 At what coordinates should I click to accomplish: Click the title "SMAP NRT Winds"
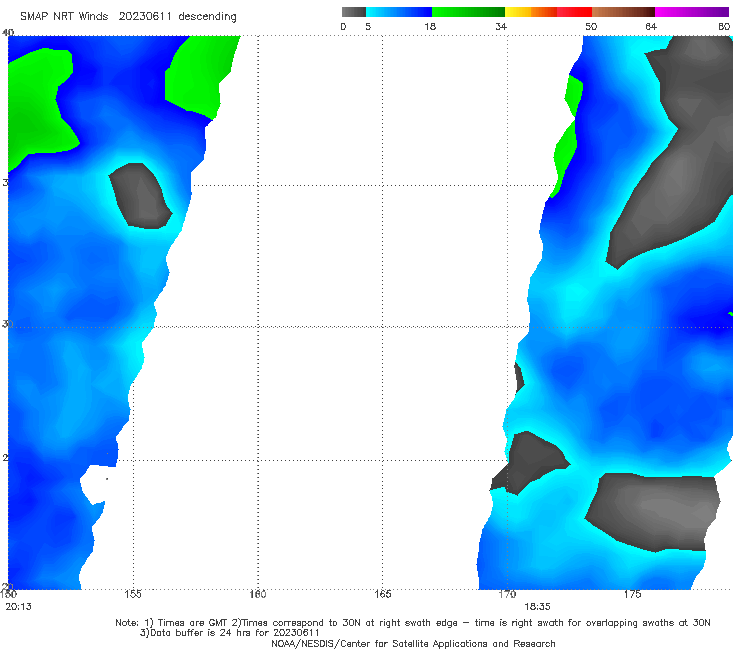(64, 17)
